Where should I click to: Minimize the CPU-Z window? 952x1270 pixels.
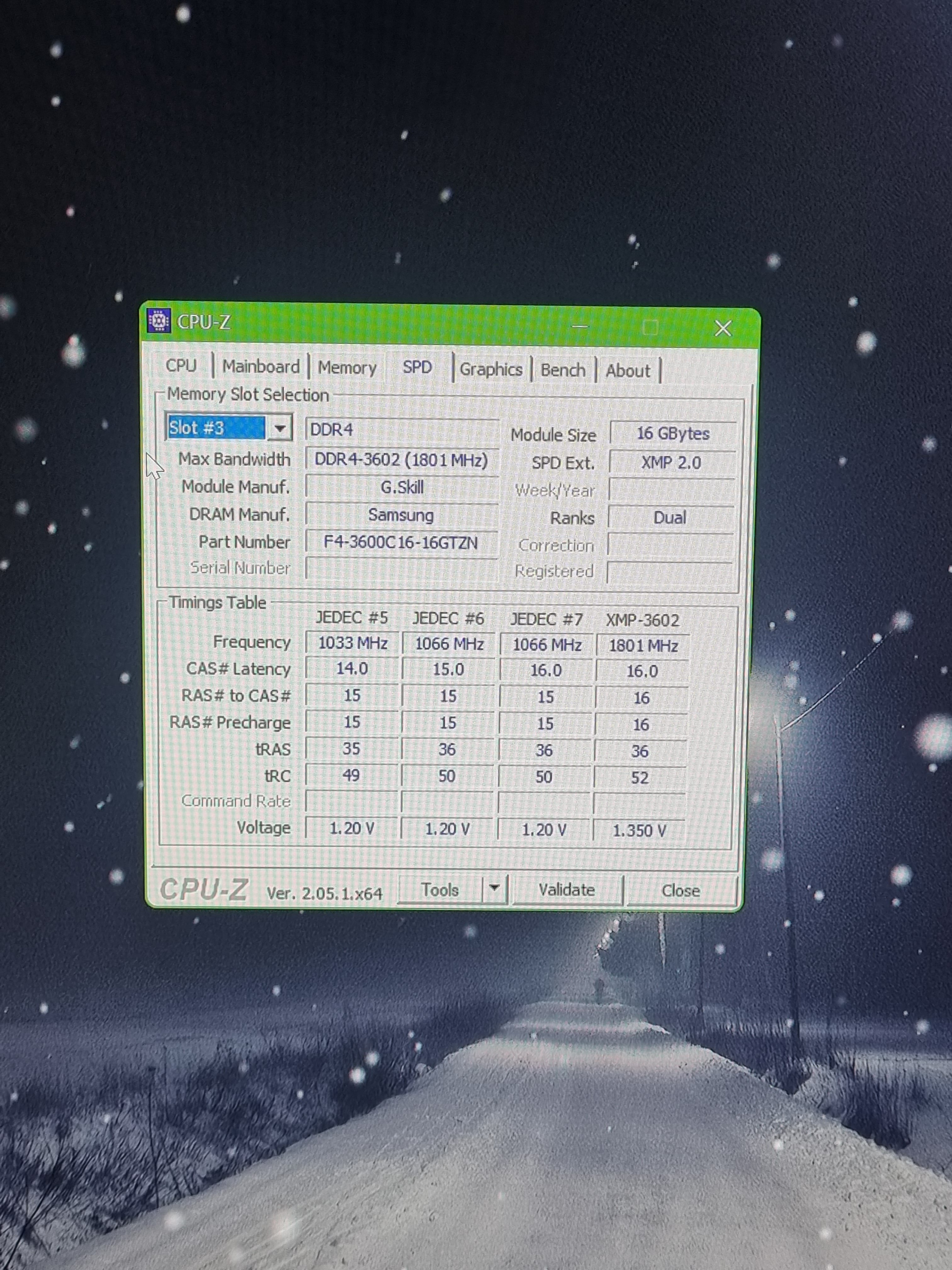coord(580,326)
